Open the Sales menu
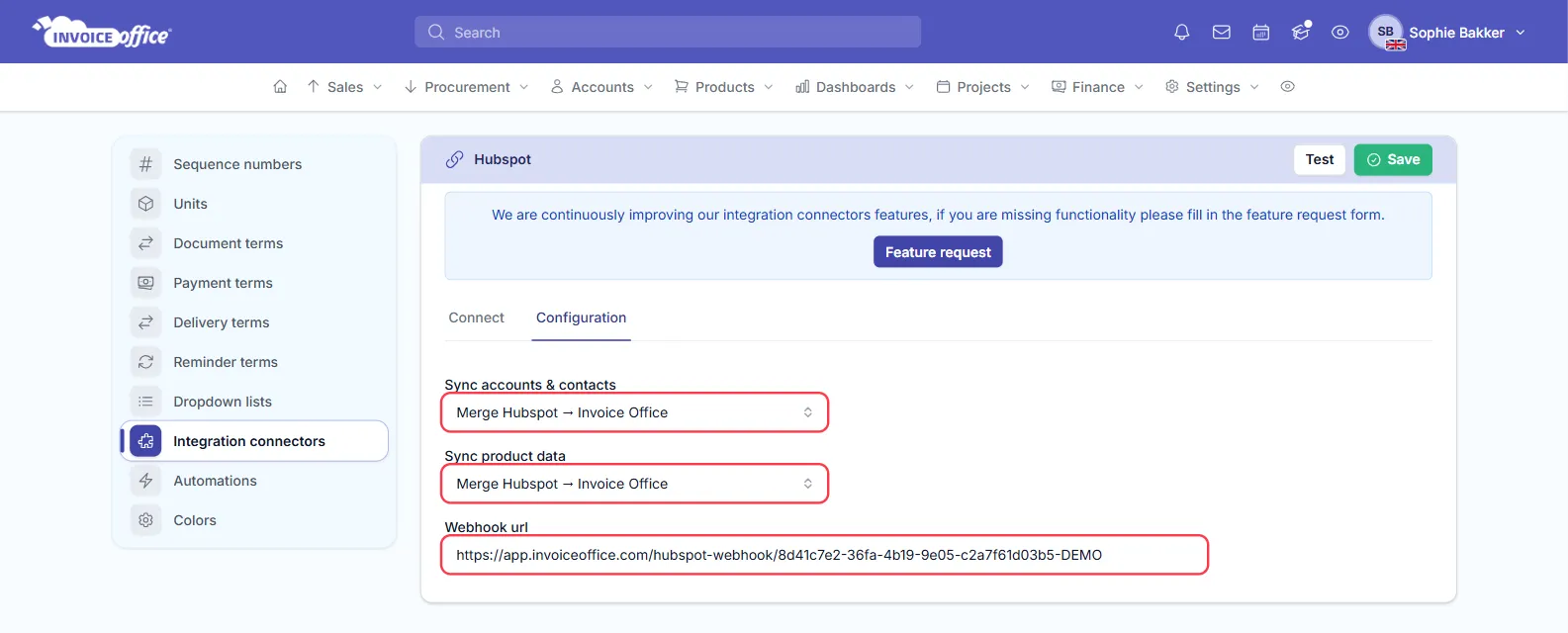The image size is (1568, 633). pyautogui.click(x=344, y=87)
